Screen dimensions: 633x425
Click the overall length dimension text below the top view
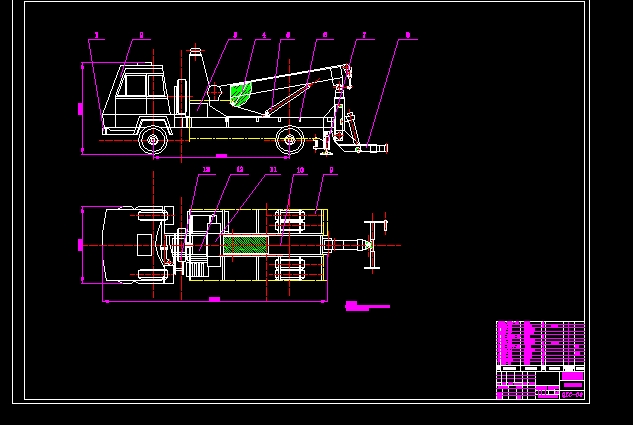(214, 299)
